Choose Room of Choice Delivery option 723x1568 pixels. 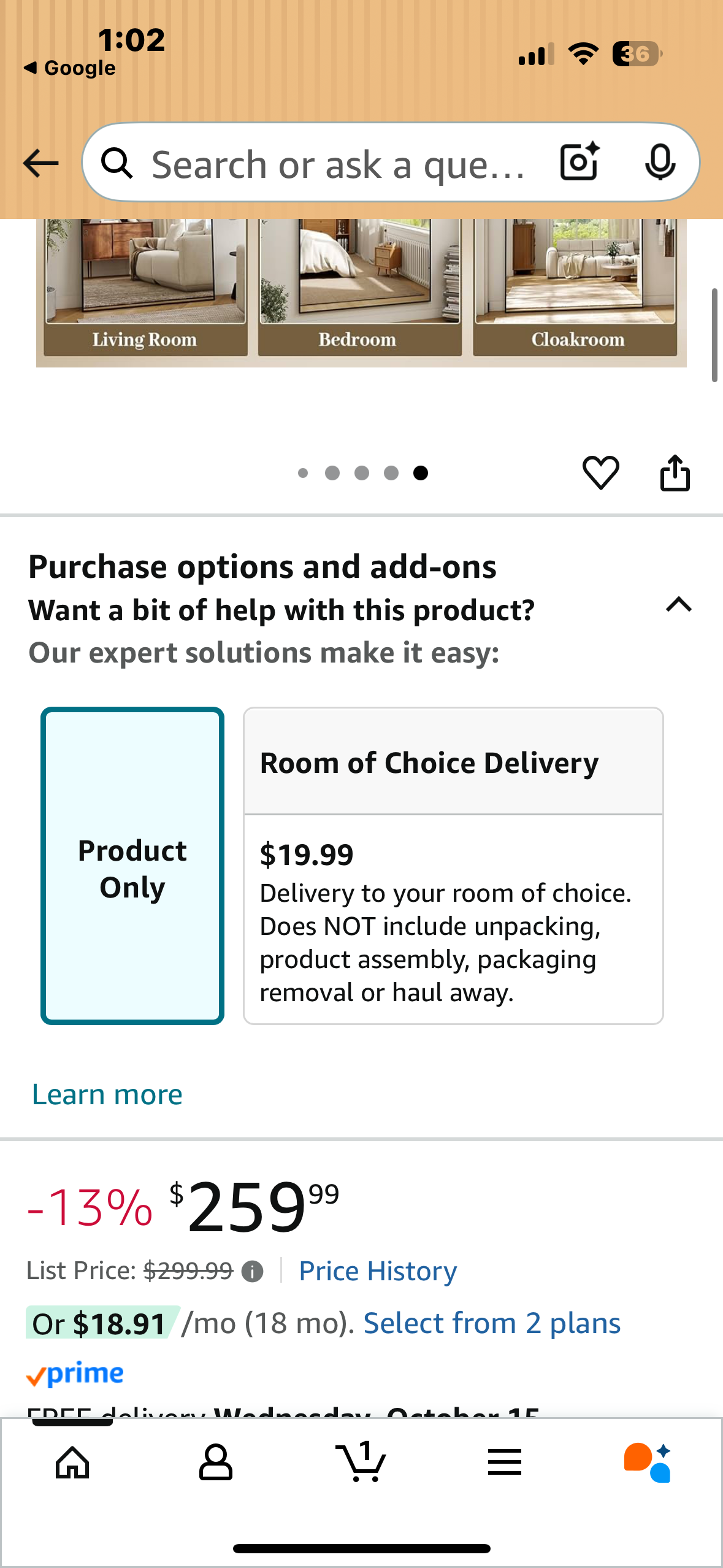[453, 866]
